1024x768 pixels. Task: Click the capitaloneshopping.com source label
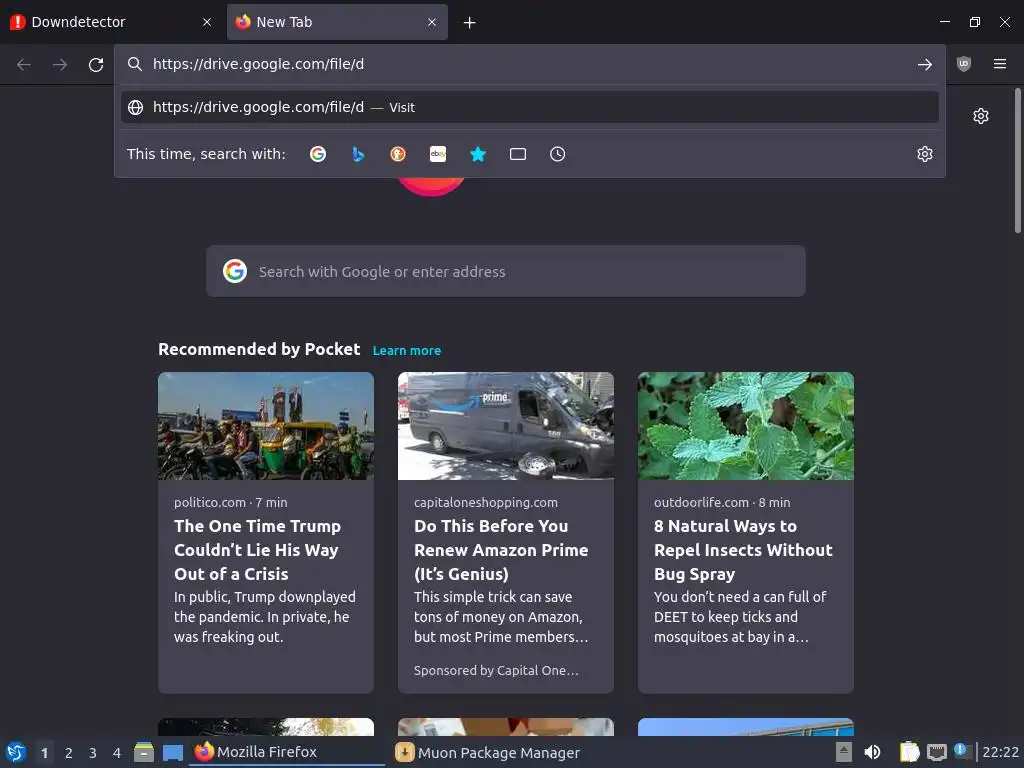486,503
